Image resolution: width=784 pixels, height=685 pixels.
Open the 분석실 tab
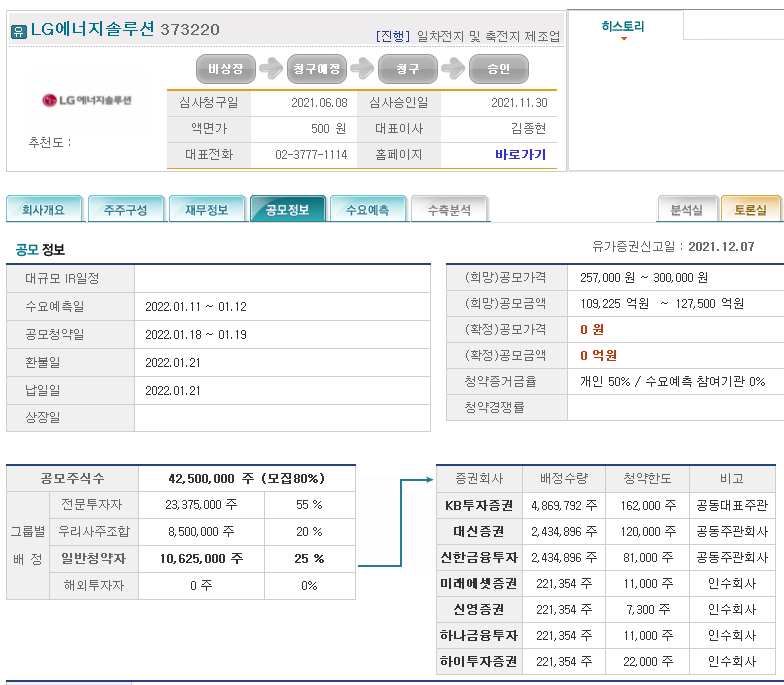pyautogui.click(x=688, y=209)
